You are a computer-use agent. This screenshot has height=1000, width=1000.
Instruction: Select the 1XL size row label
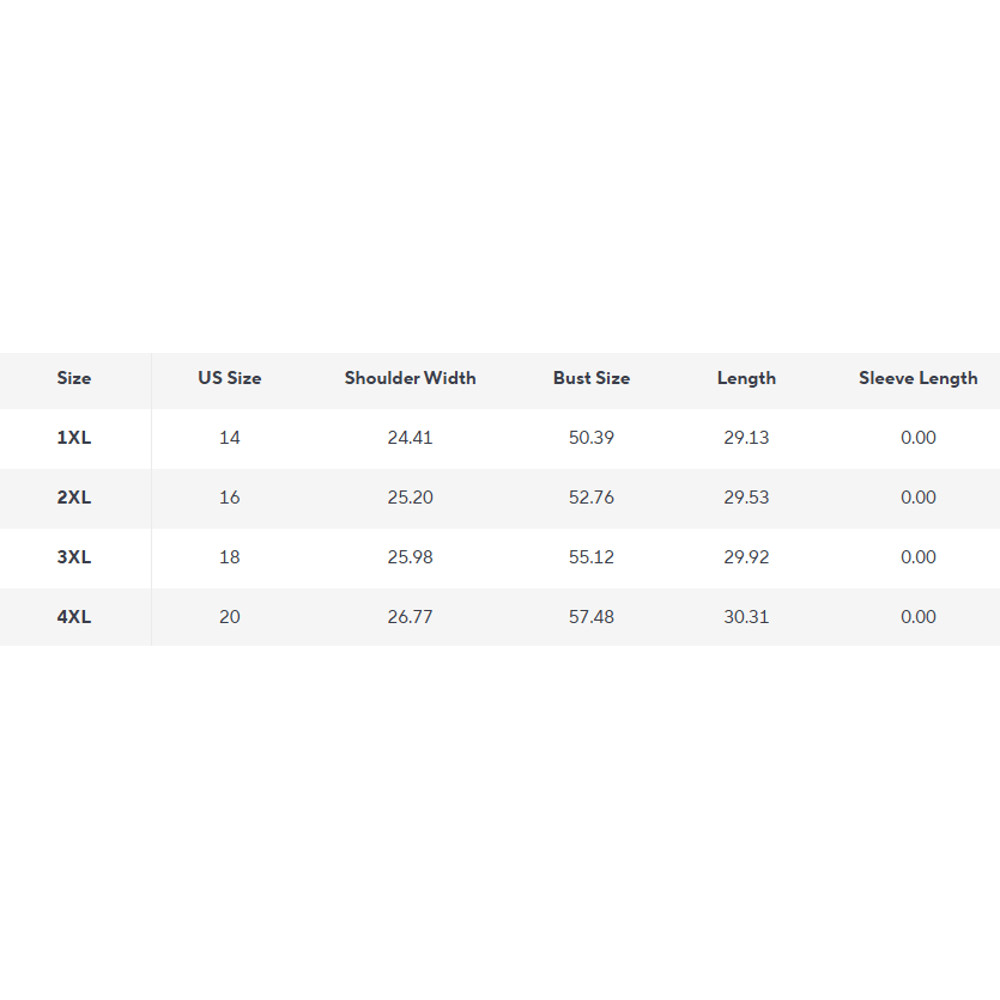(74, 438)
